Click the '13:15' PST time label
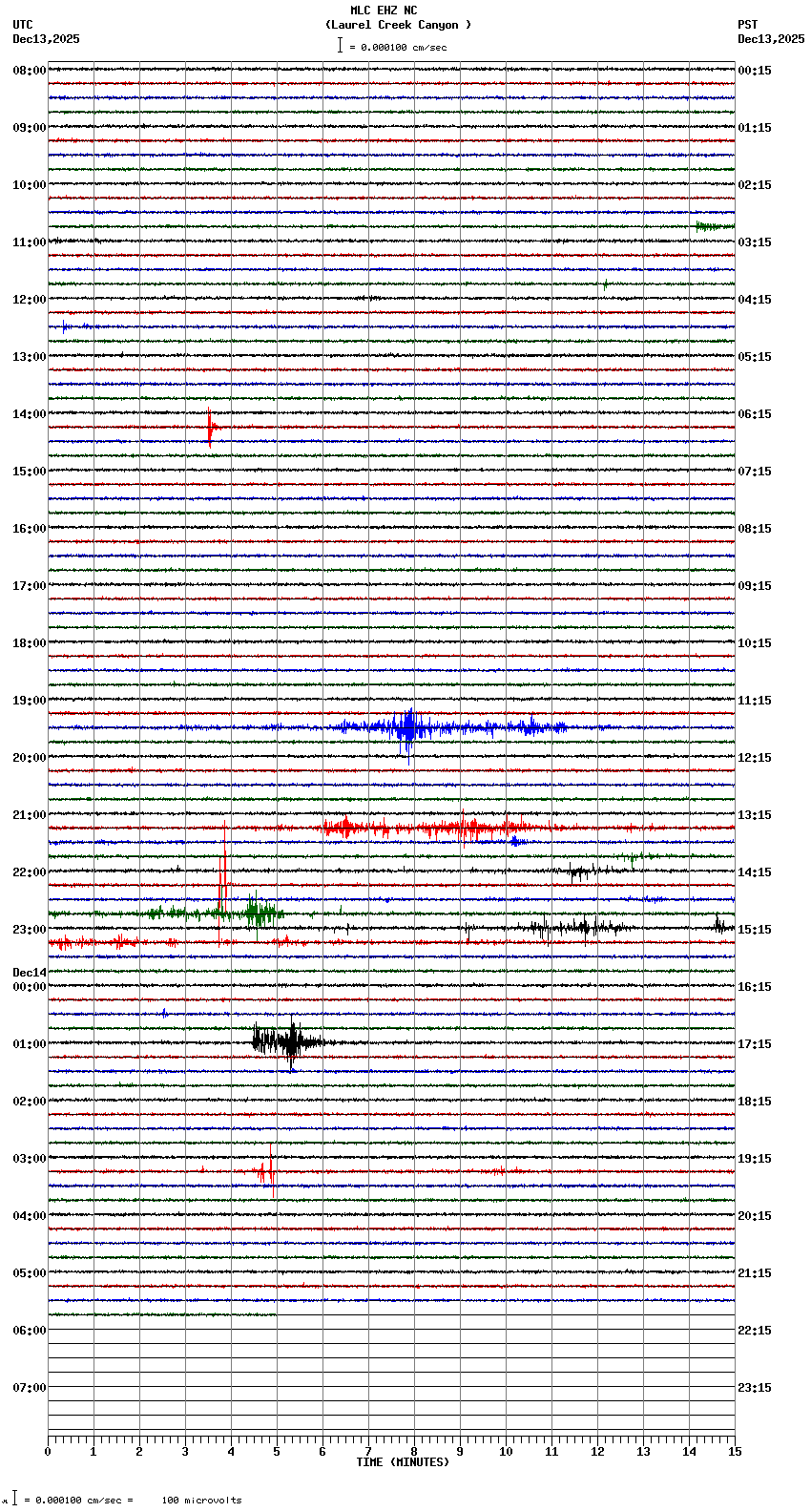The width and height of the screenshot is (811, 1512). click(x=754, y=815)
